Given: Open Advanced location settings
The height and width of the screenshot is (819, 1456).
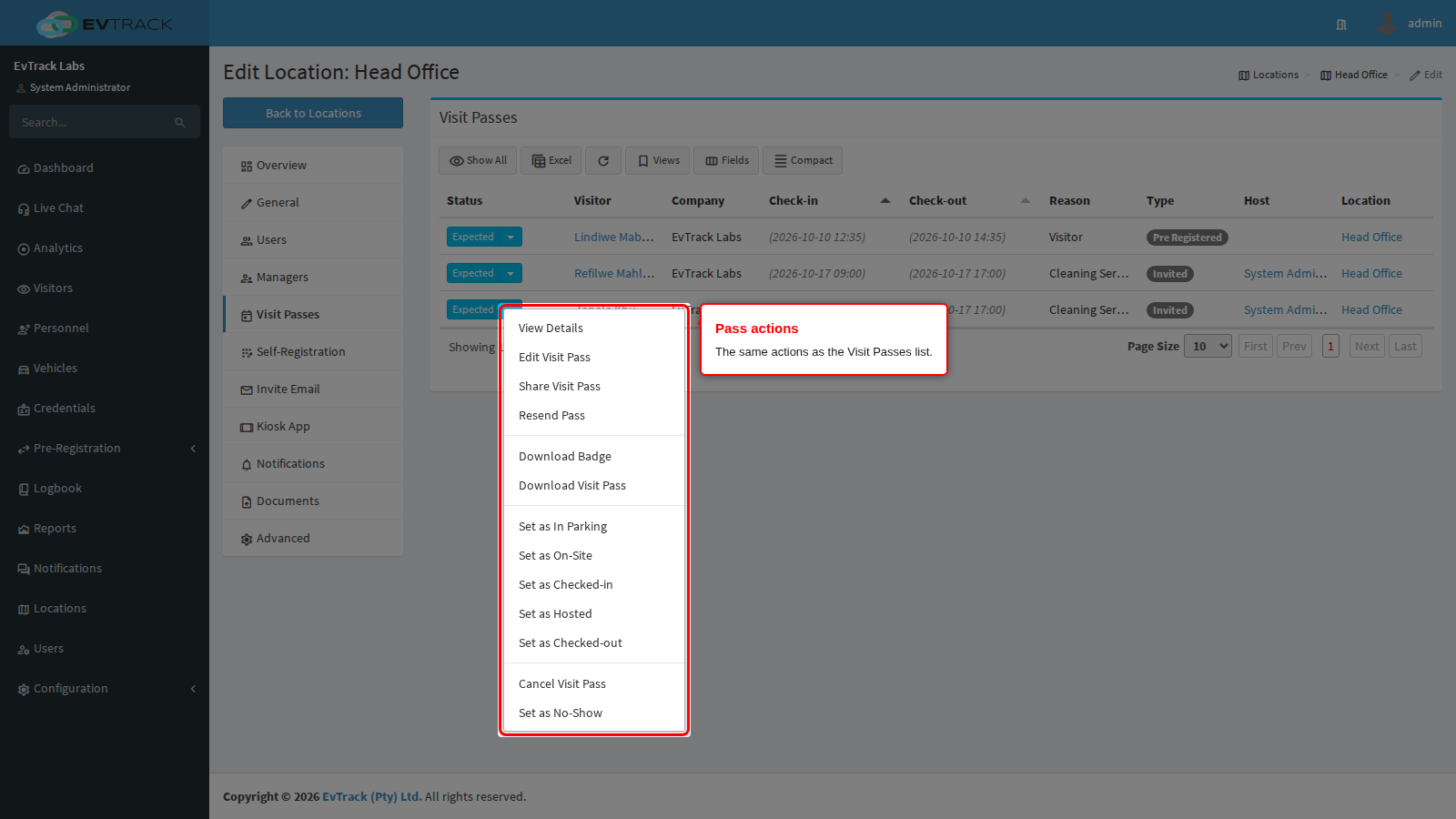Looking at the screenshot, I should [x=313, y=539].
